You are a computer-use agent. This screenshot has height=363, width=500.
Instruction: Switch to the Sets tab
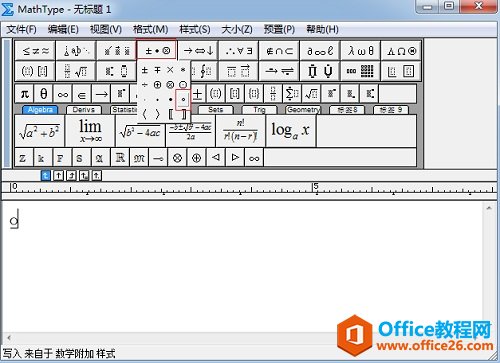[x=215, y=110]
